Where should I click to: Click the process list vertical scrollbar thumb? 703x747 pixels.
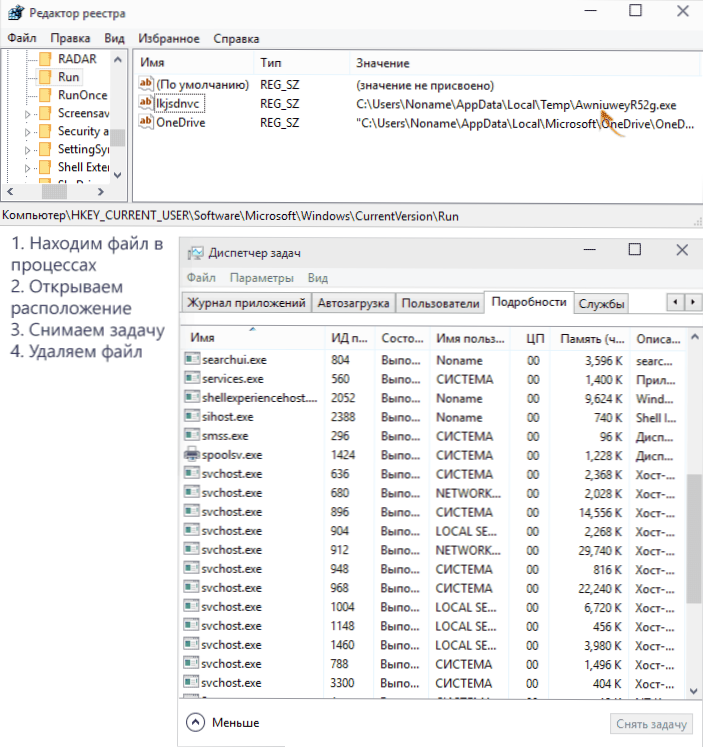[693, 538]
